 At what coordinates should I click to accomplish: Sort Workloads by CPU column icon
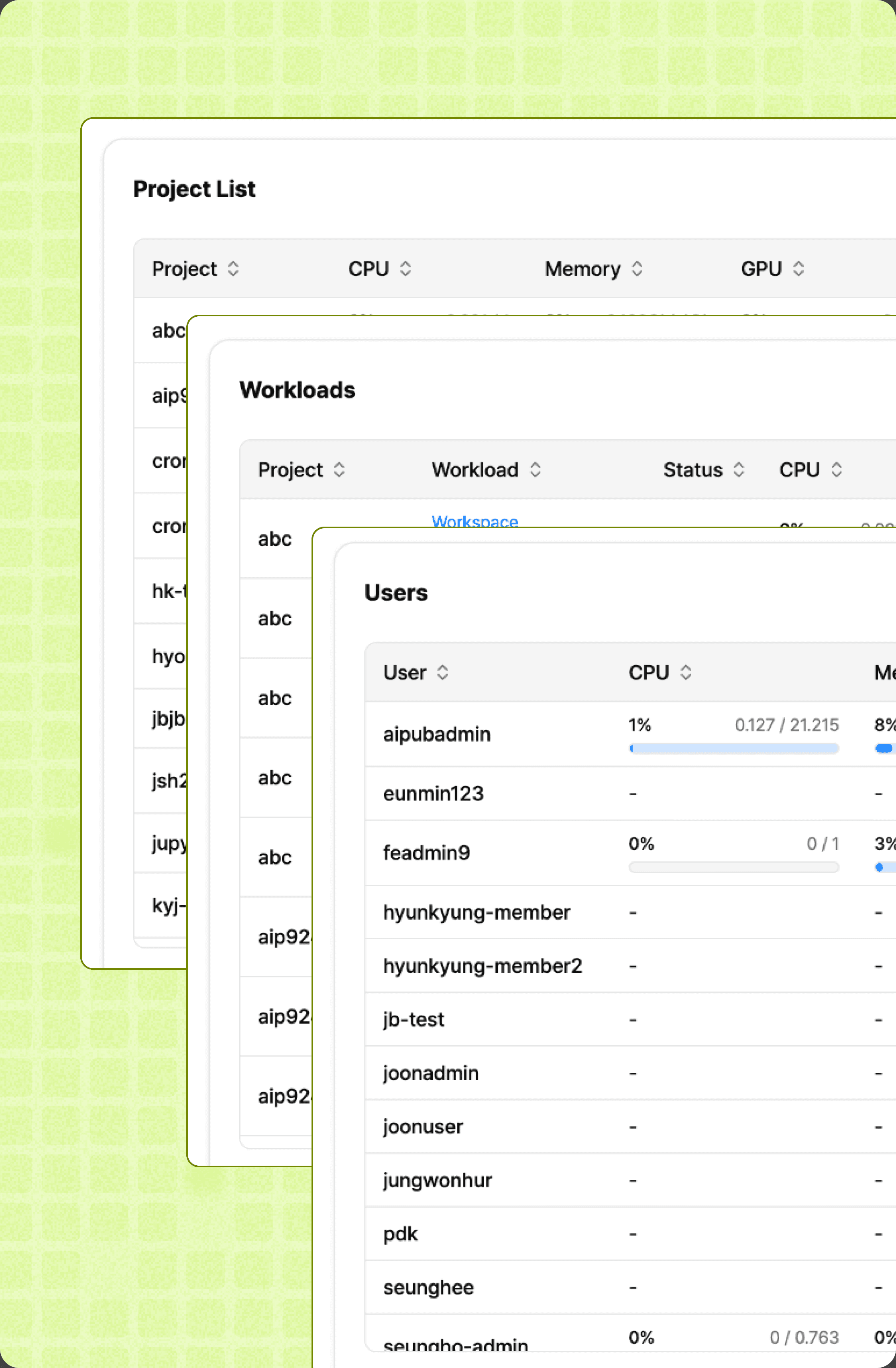[x=837, y=470]
